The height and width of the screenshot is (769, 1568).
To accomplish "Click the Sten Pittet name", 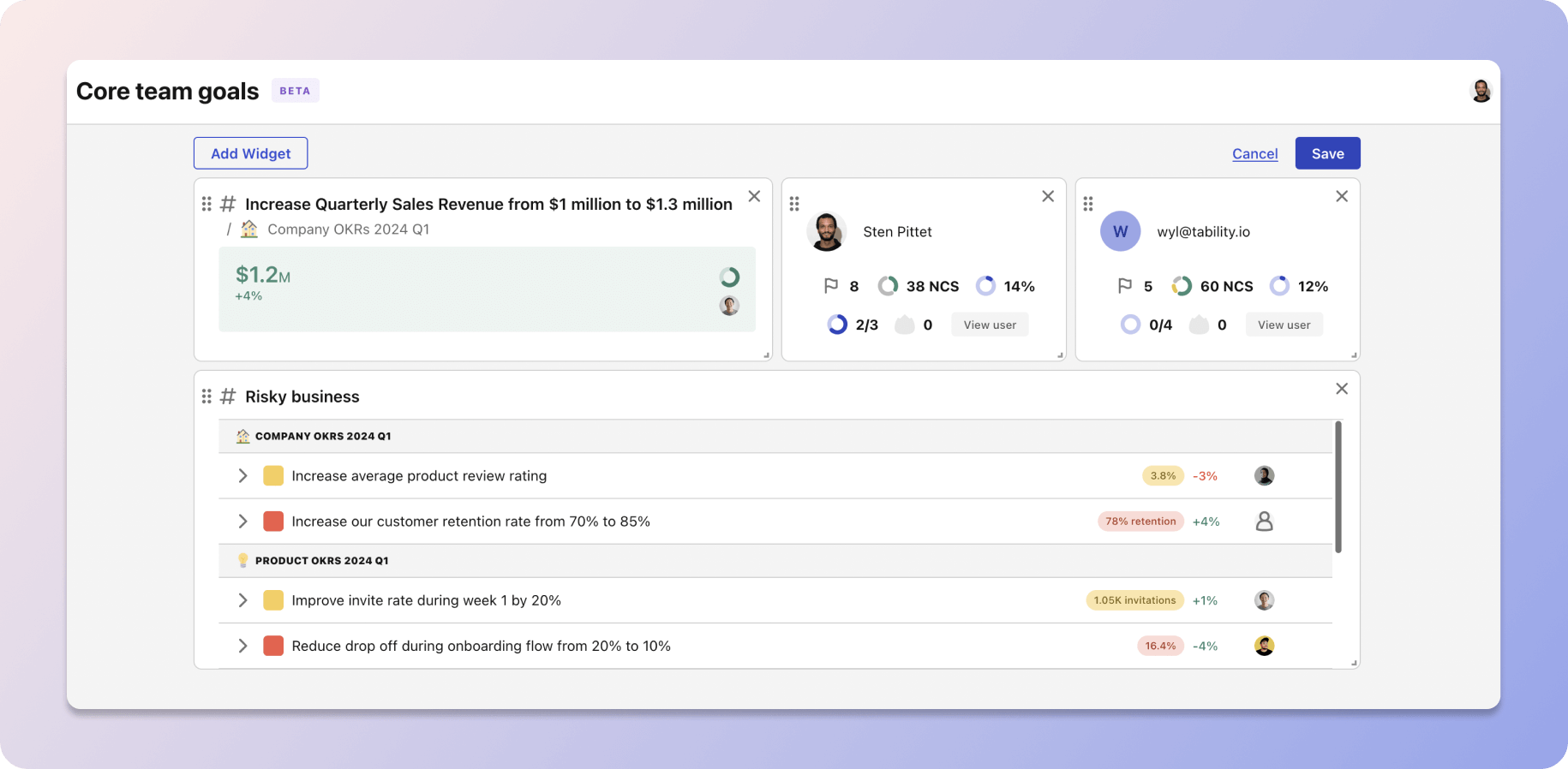I will pyautogui.click(x=897, y=232).
